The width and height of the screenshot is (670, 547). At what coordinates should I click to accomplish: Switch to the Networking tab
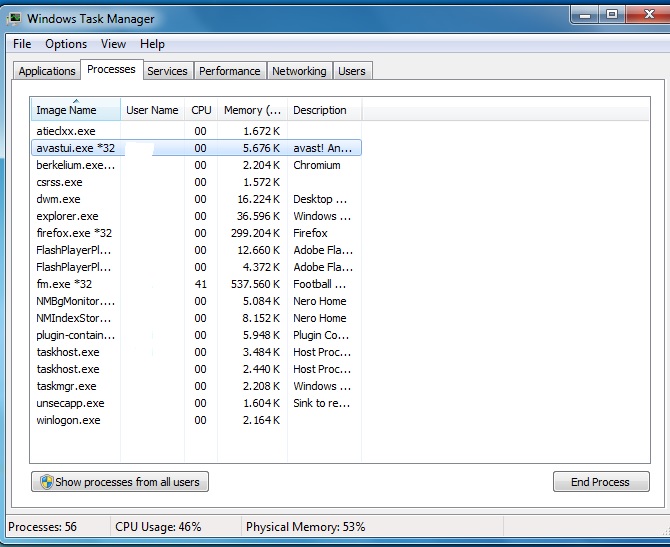299,71
